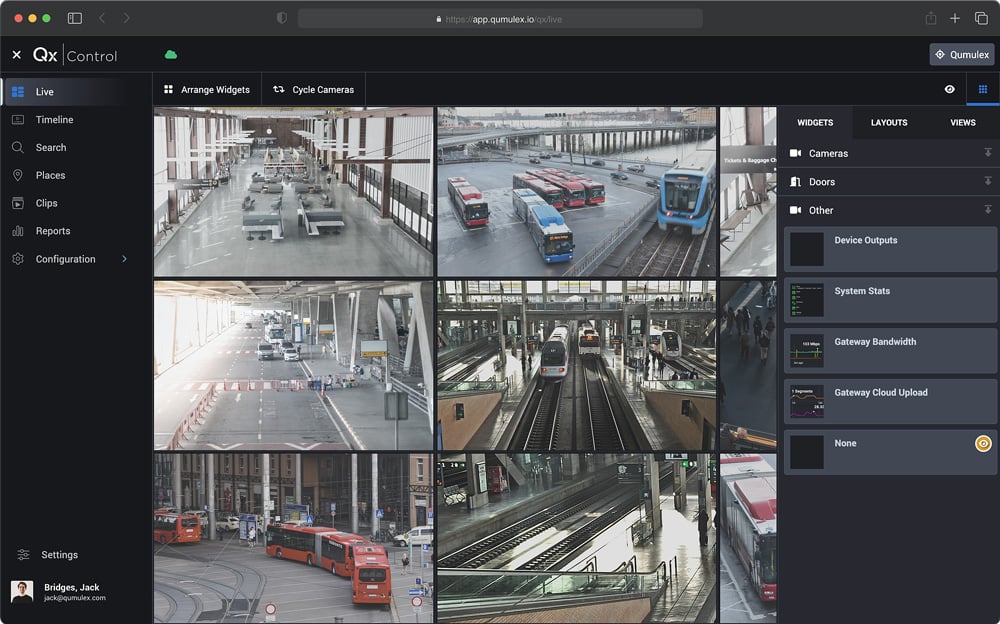Click the cloud status icon beside Qx Control
Viewport: 1000px width, 624px height.
[x=170, y=55]
